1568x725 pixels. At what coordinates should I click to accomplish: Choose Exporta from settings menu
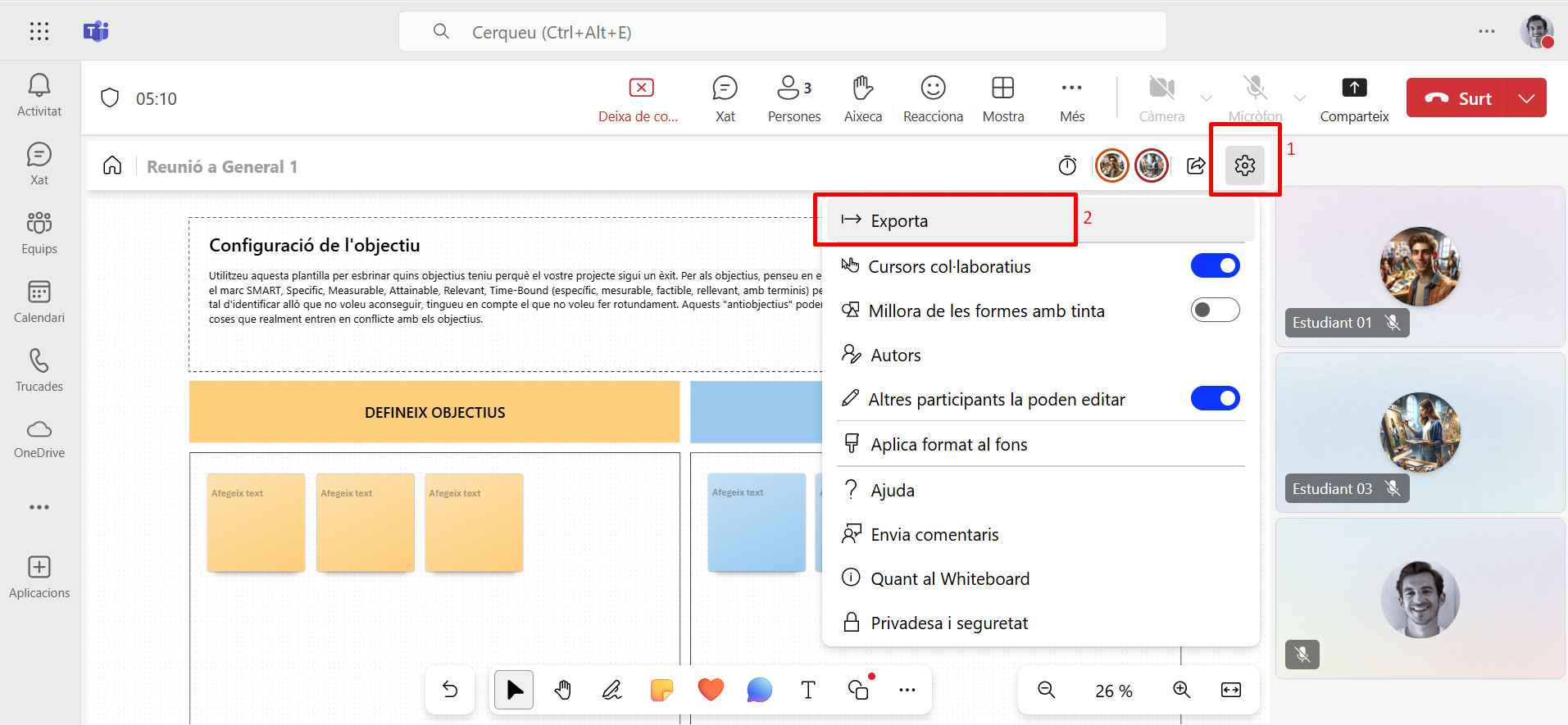click(x=899, y=221)
